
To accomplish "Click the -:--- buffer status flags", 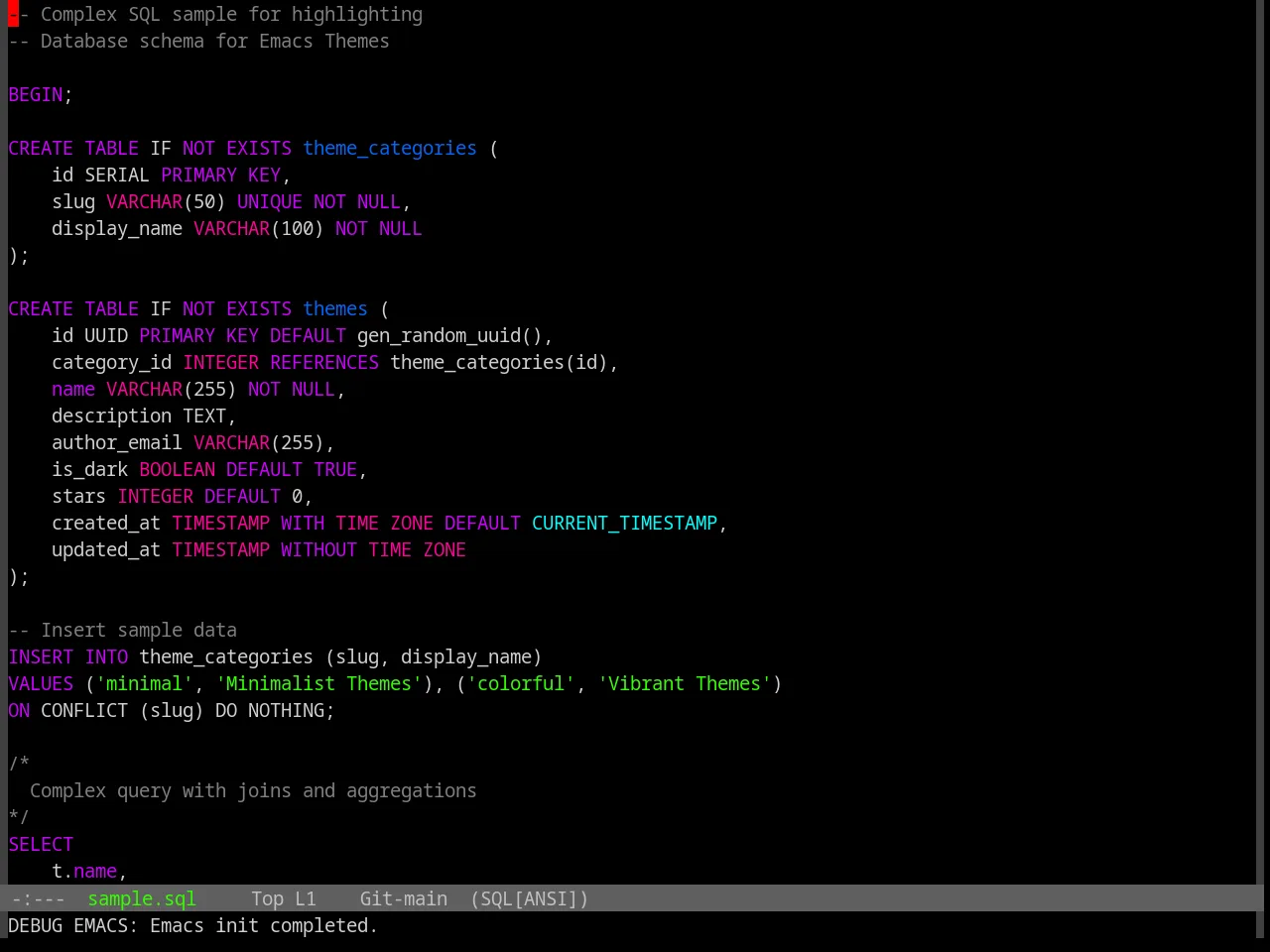I will [x=38, y=898].
